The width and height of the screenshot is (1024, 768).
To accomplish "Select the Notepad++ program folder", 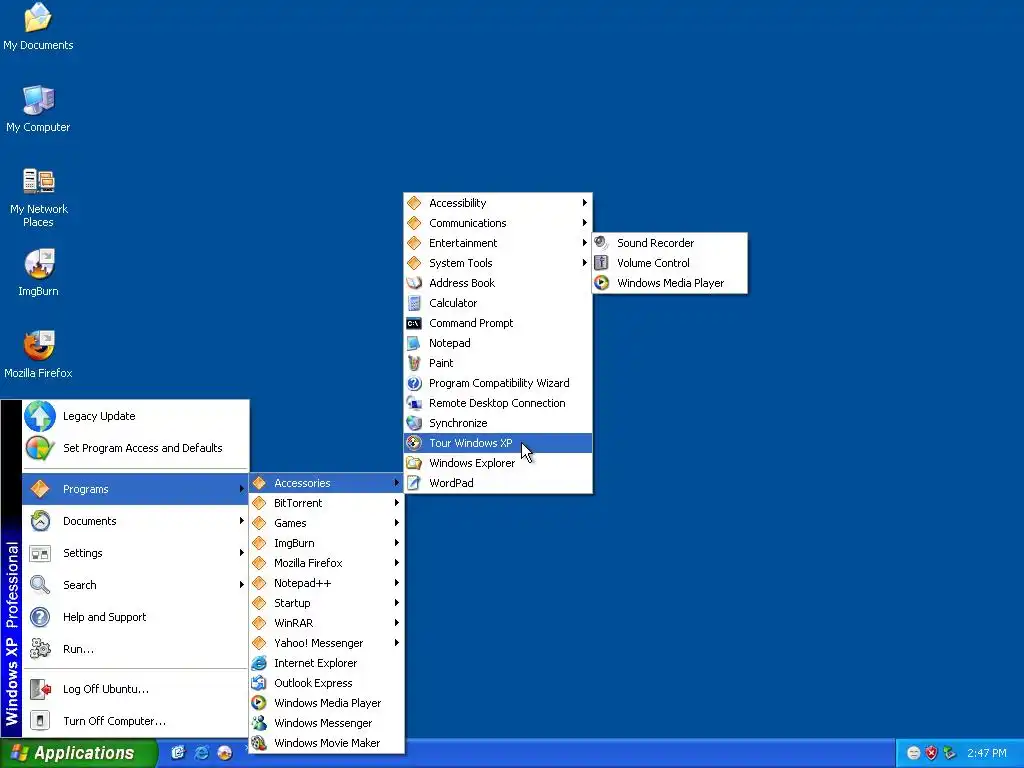I will pyautogui.click(x=327, y=583).
